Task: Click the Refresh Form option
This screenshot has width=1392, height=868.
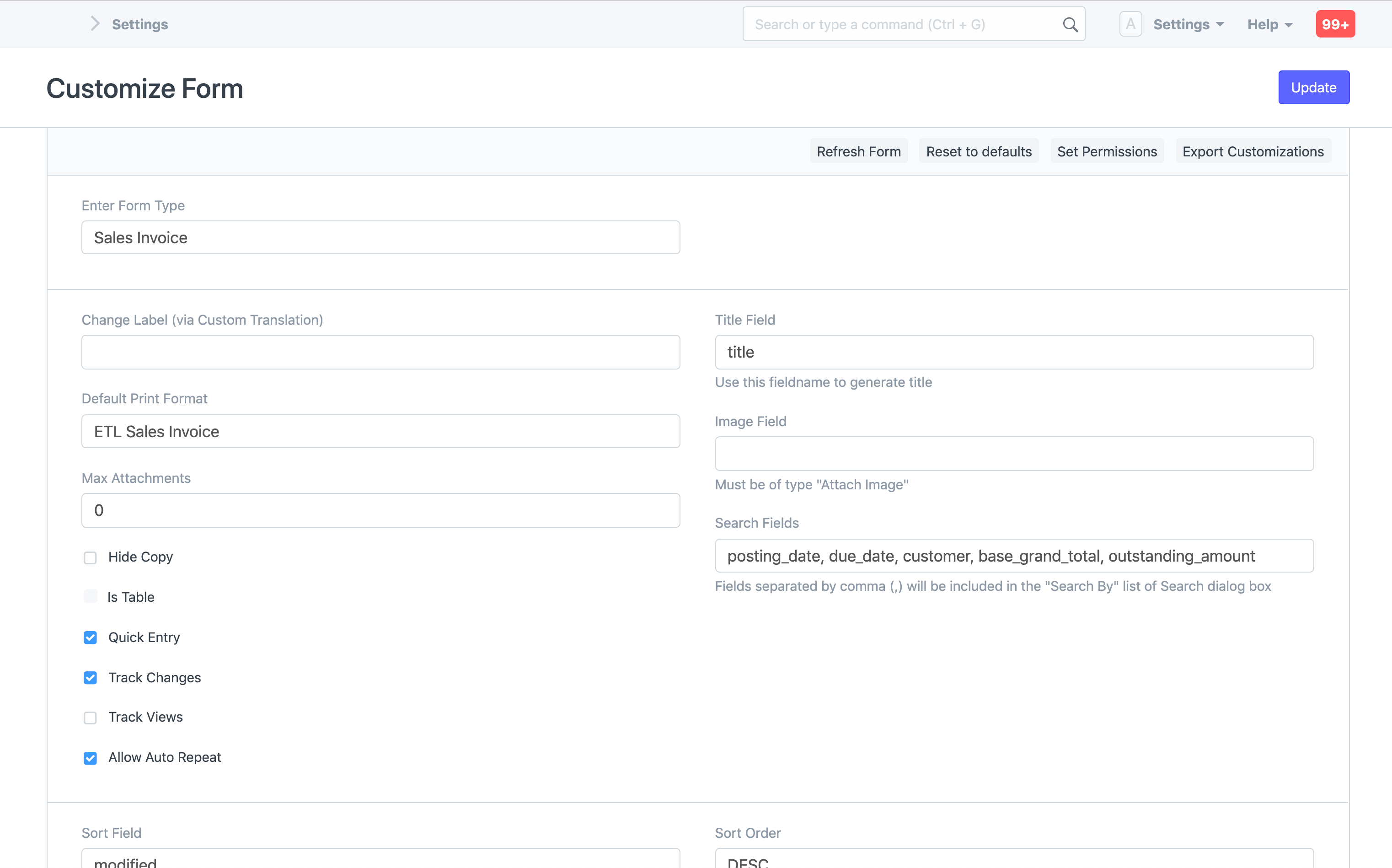Action: click(858, 151)
